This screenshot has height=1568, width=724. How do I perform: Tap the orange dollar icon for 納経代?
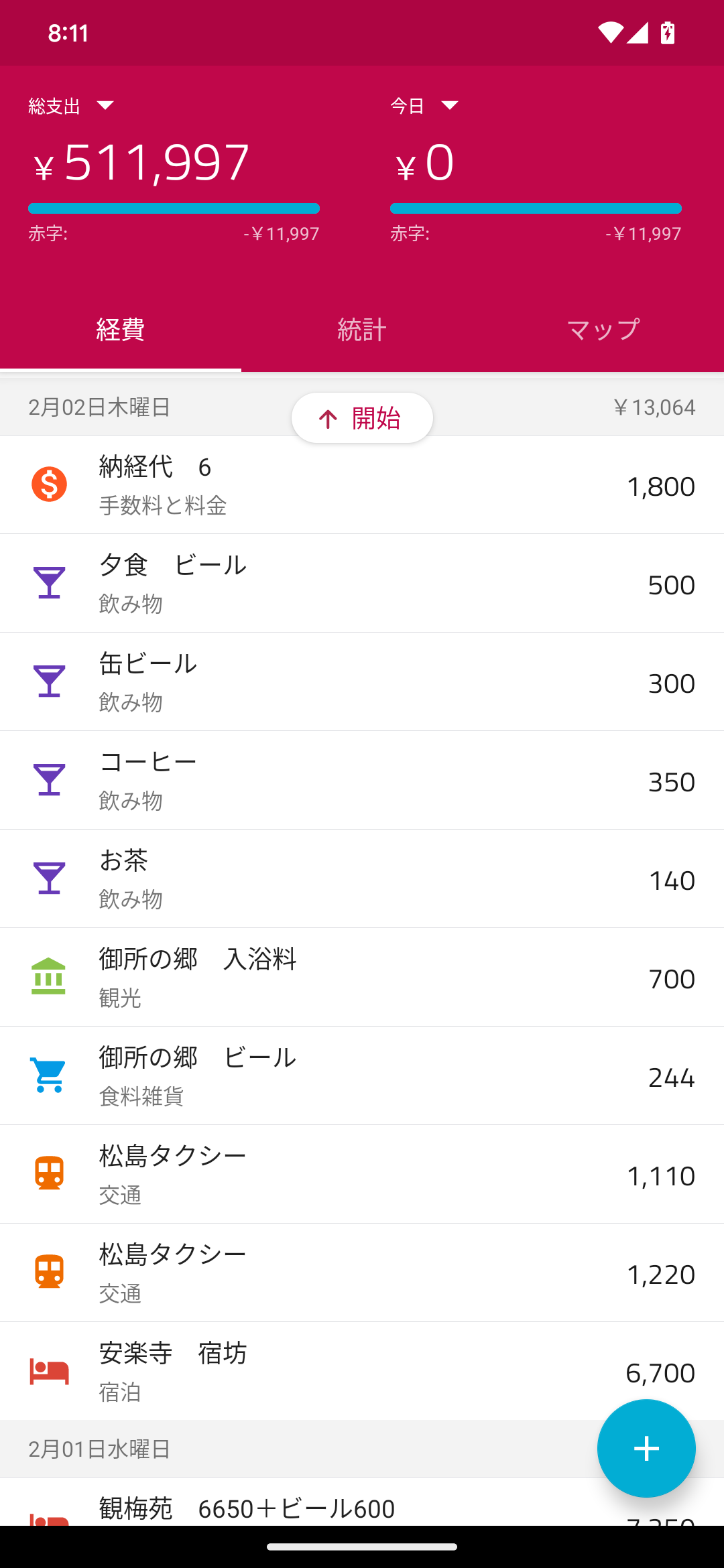(49, 484)
